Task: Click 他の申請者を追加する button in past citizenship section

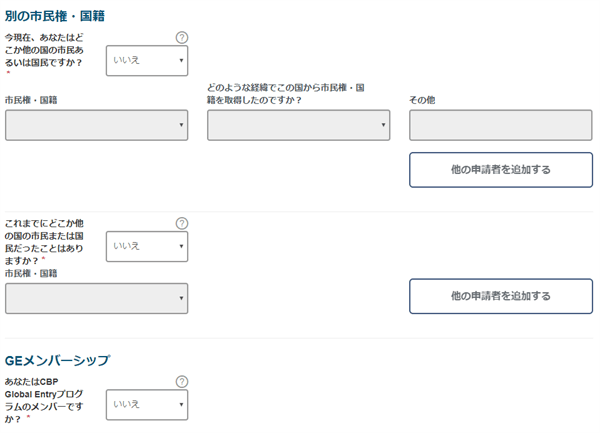Action: 501,296
